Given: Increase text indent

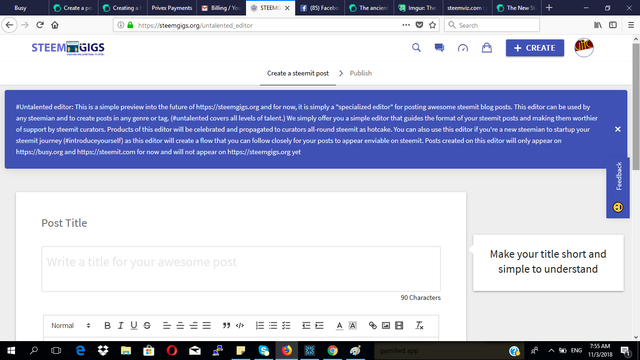Looking at the screenshot, I should [x=319, y=325].
